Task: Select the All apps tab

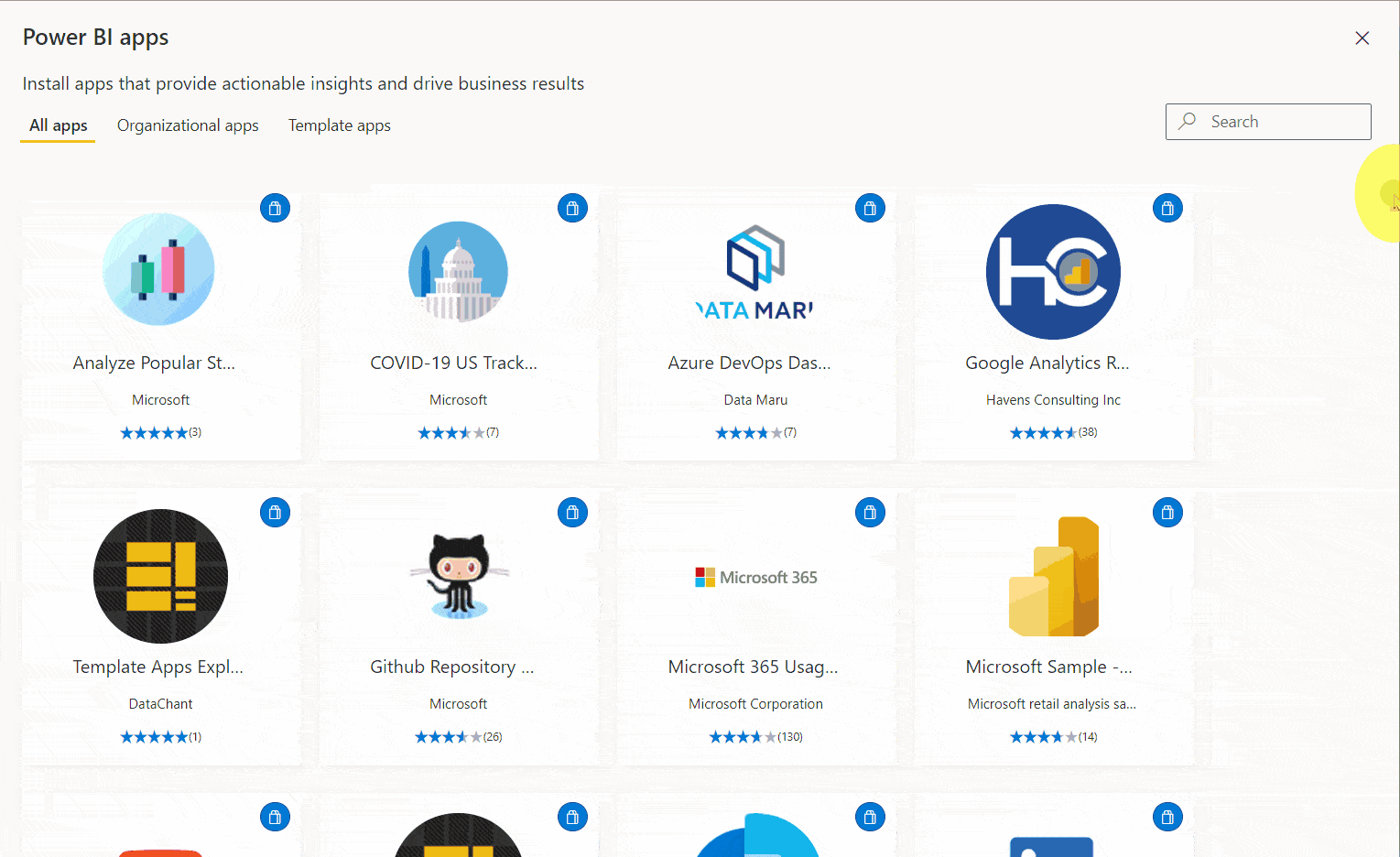Action: coord(57,125)
